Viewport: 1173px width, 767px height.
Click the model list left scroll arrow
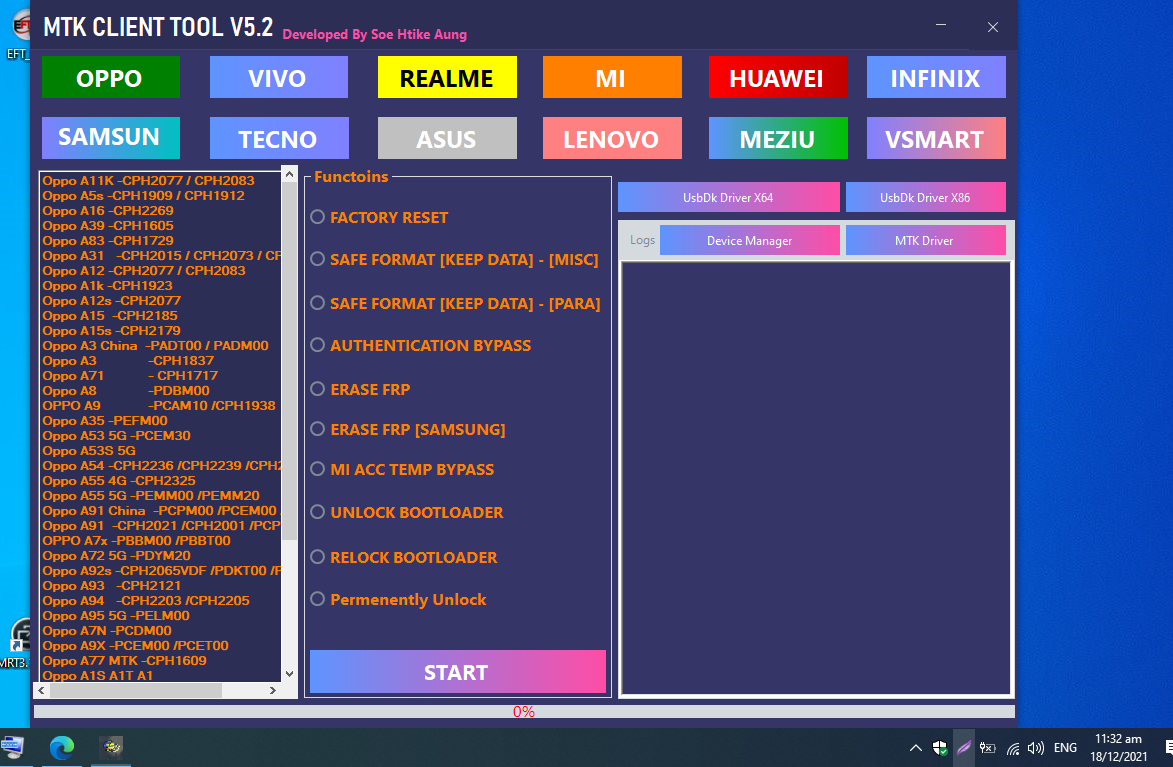(42, 691)
